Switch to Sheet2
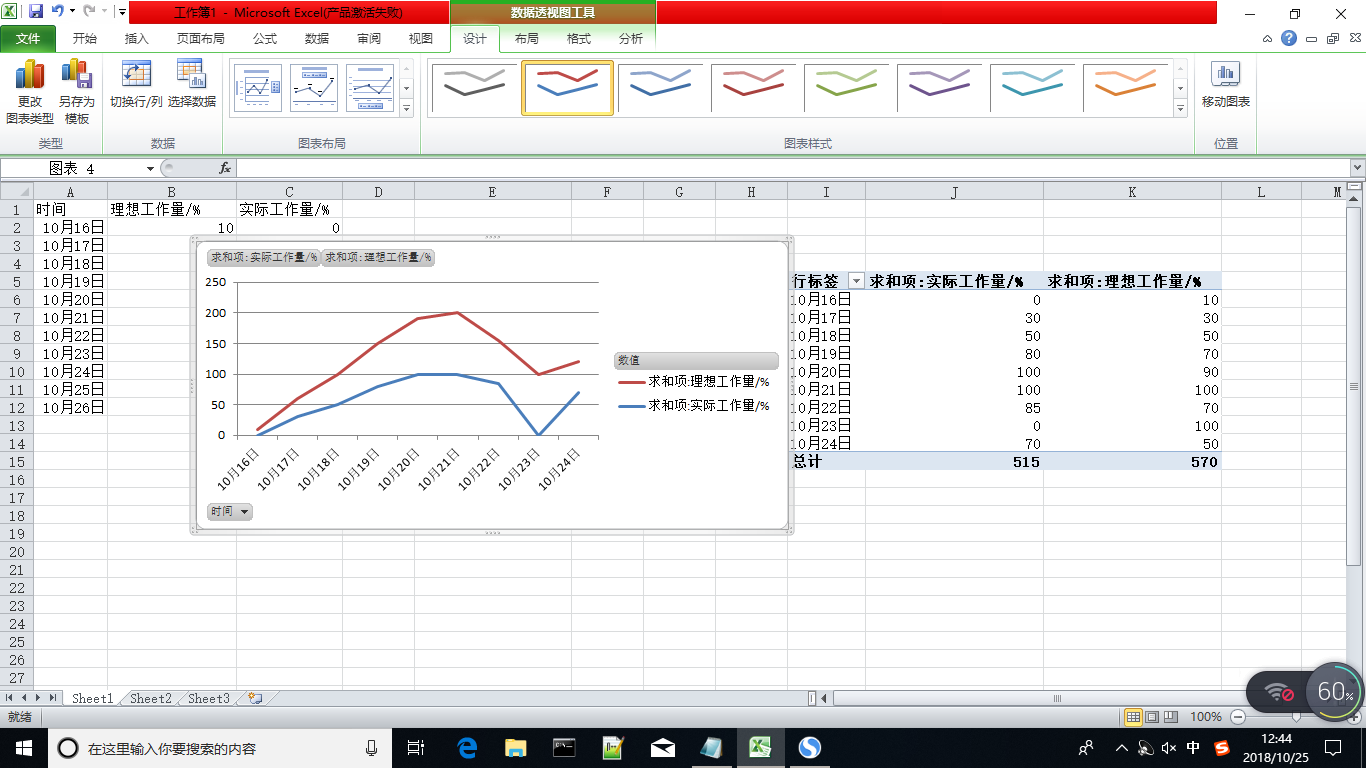1366x768 pixels. (151, 699)
